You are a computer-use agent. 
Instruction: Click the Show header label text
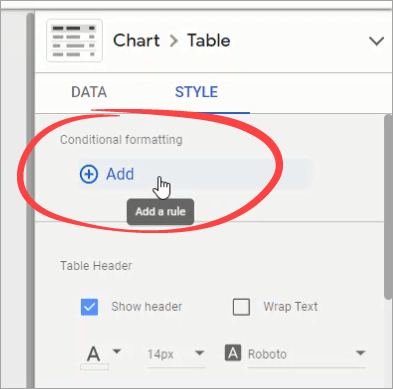[x=147, y=307]
